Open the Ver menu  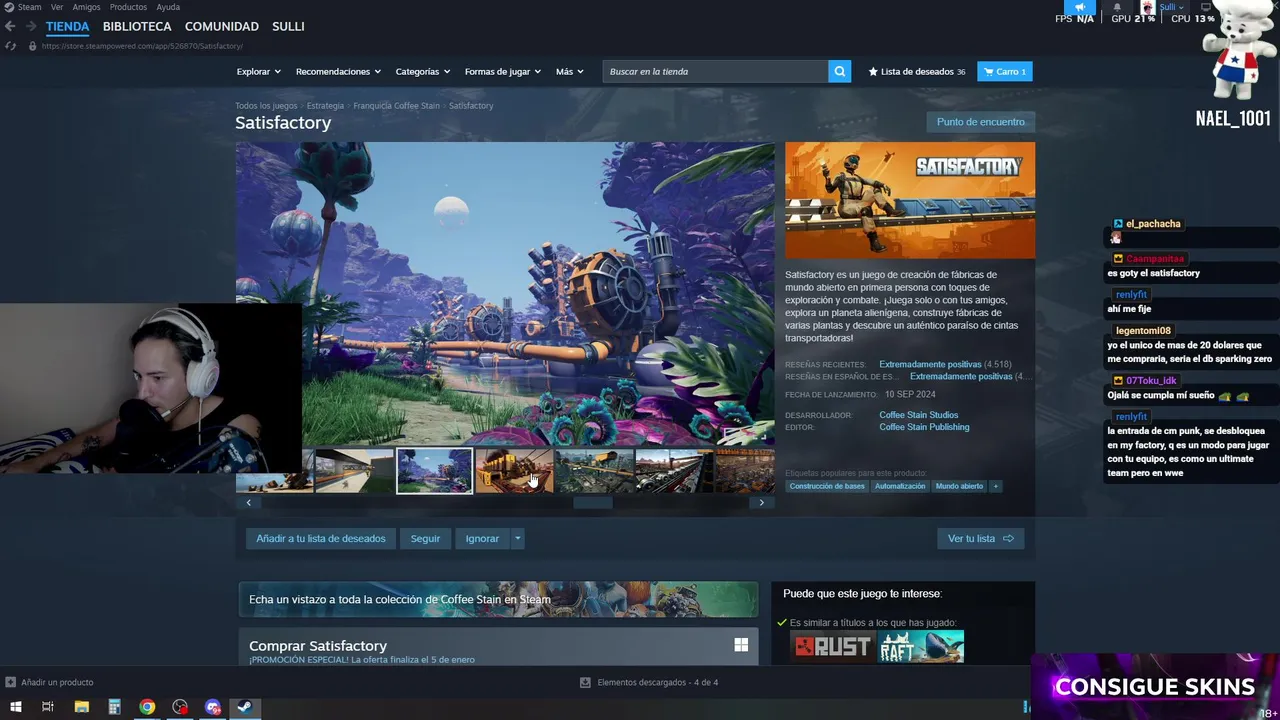coord(57,7)
